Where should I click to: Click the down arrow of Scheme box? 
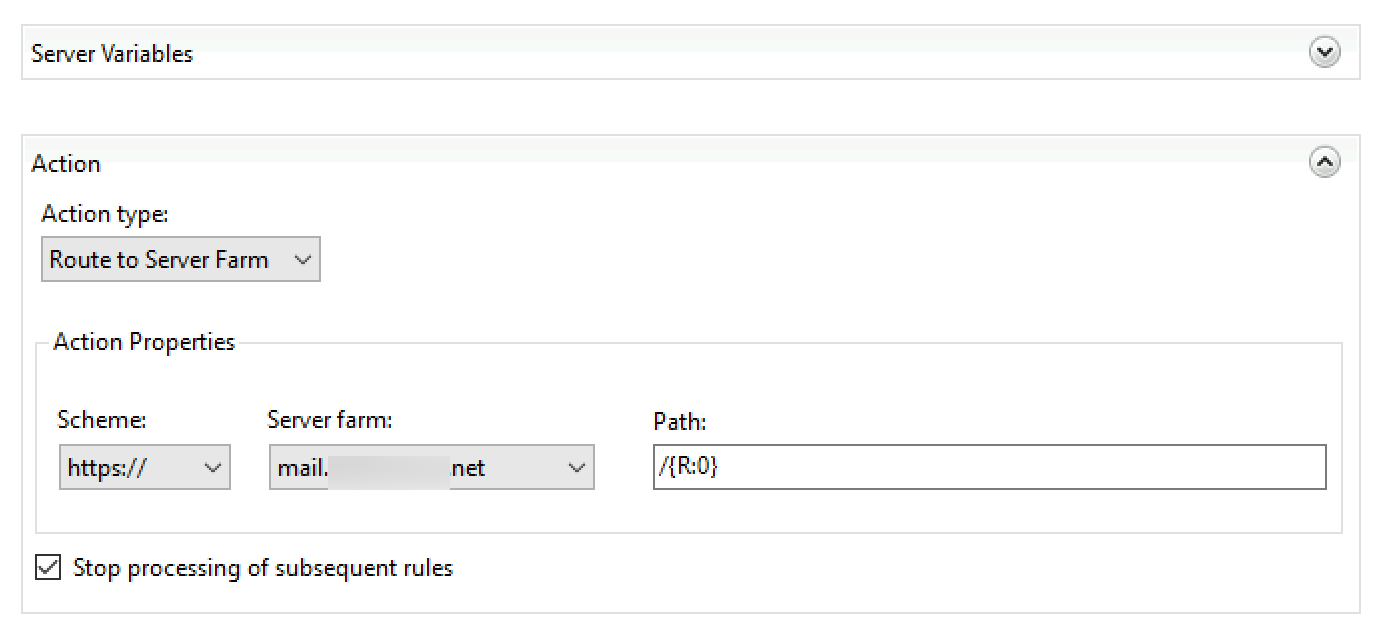click(x=212, y=467)
